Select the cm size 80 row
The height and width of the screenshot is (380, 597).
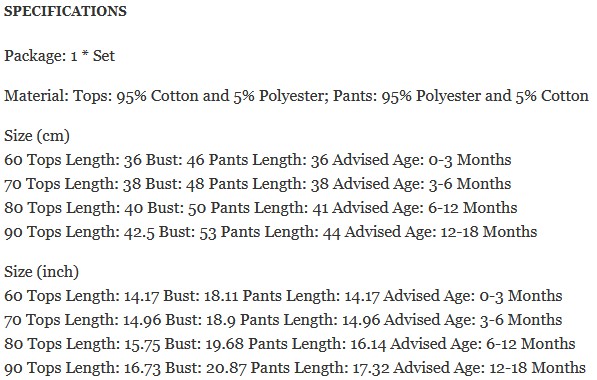point(260,208)
